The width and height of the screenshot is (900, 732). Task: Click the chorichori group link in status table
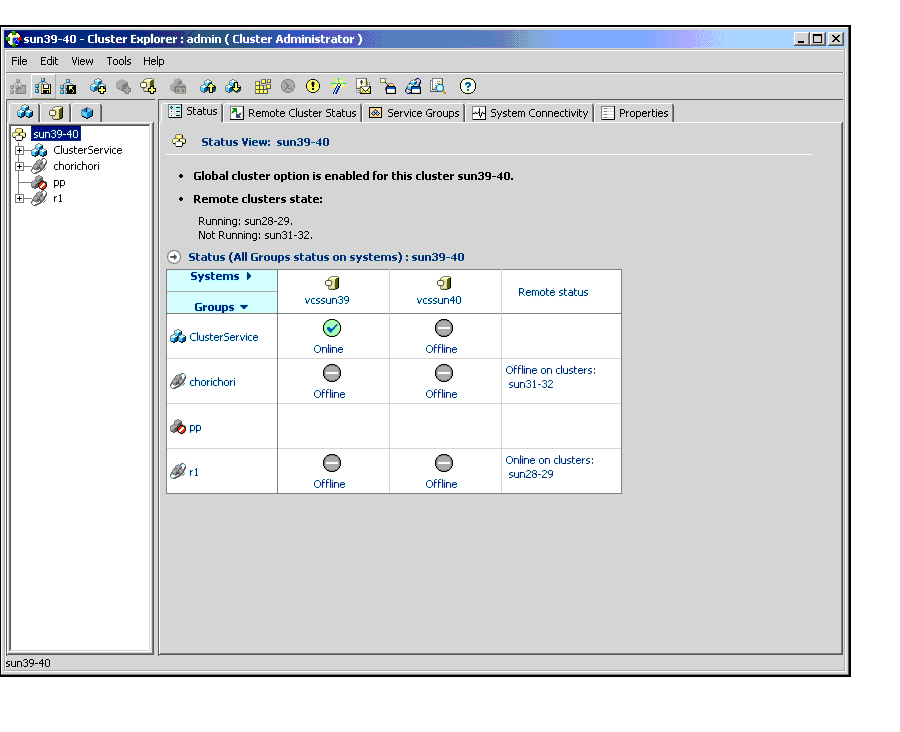212,382
